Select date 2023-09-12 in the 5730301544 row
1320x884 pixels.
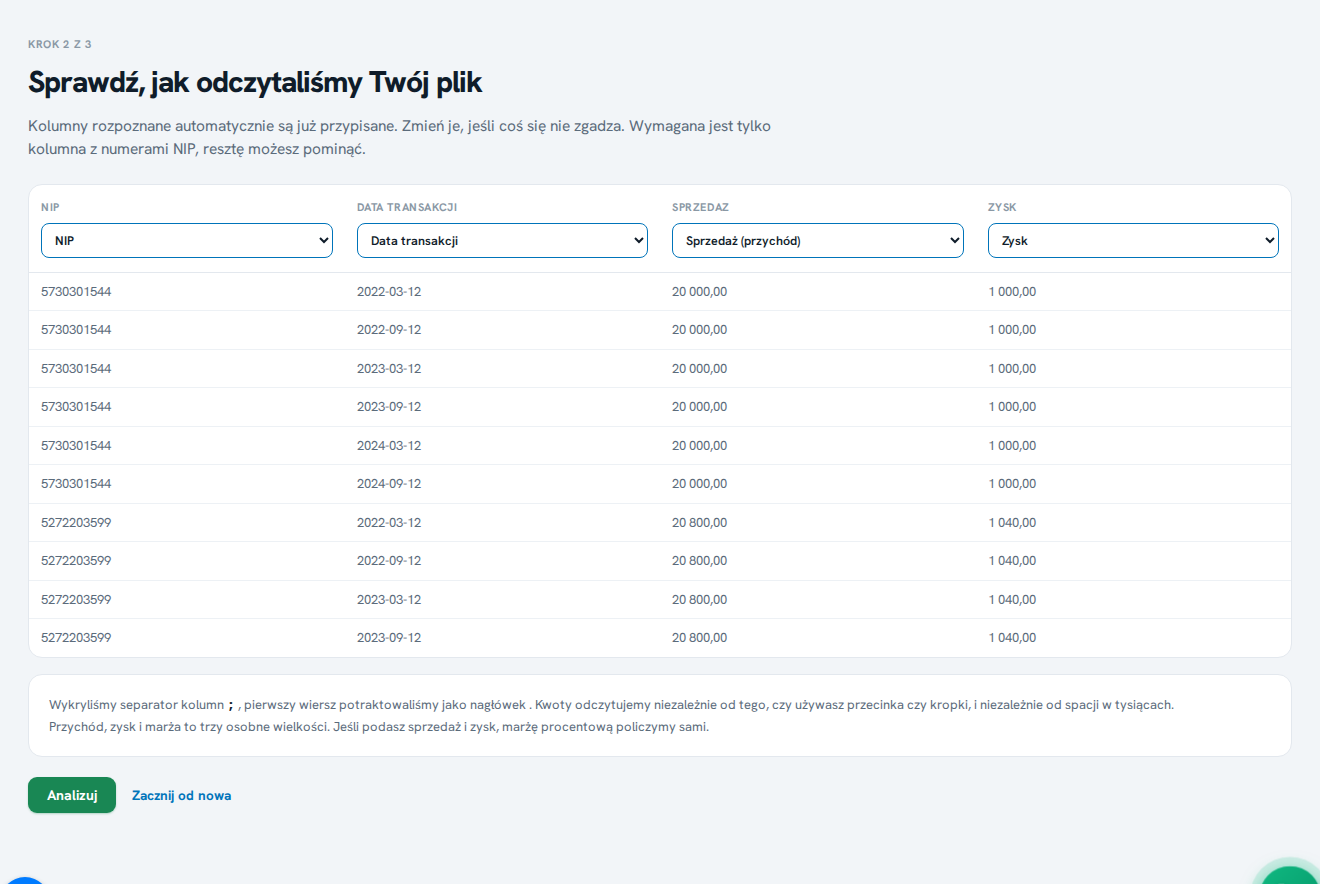click(389, 407)
